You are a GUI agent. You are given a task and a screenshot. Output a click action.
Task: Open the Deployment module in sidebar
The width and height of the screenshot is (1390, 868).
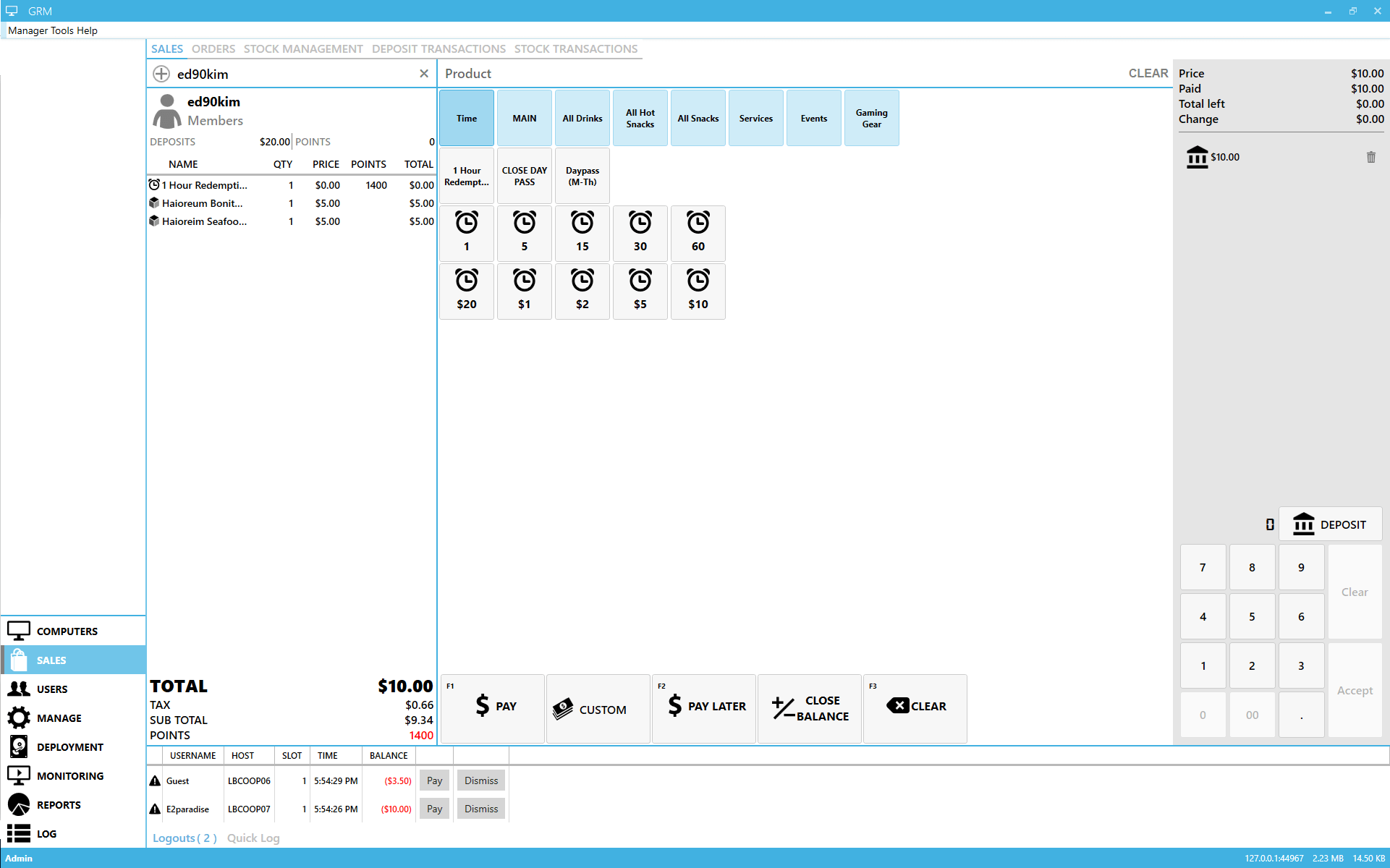(x=69, y=746)
